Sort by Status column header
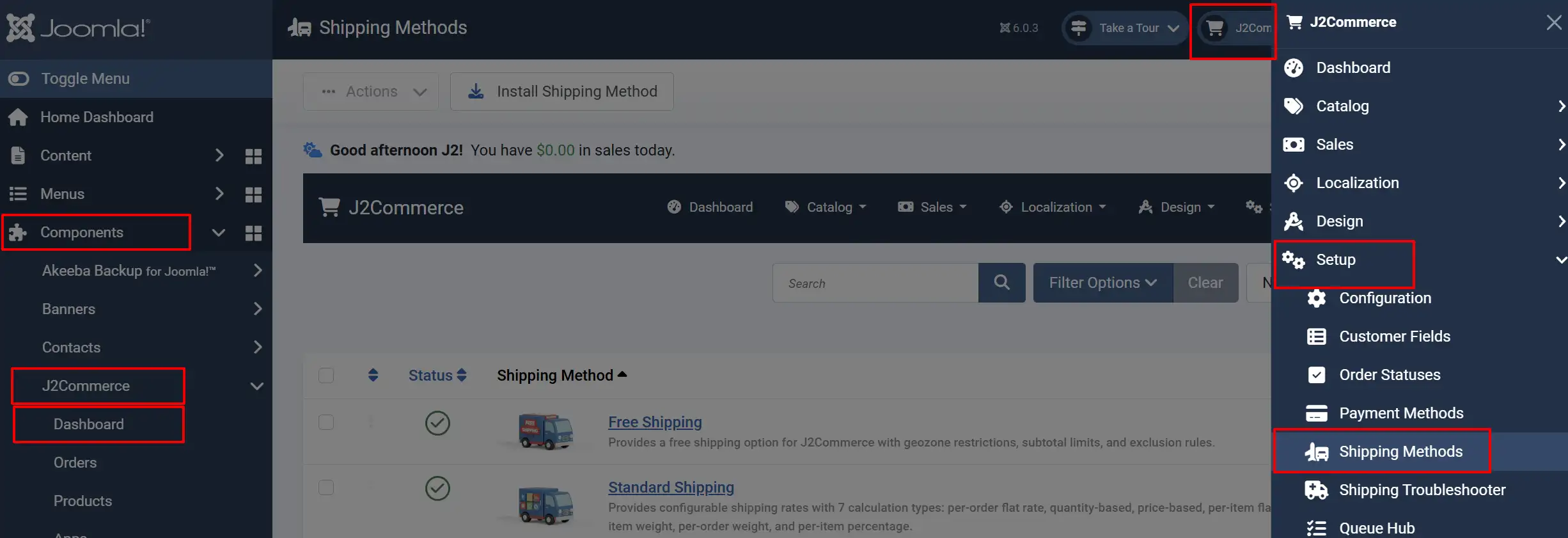1568x538 pixels. tap(437, 376)
